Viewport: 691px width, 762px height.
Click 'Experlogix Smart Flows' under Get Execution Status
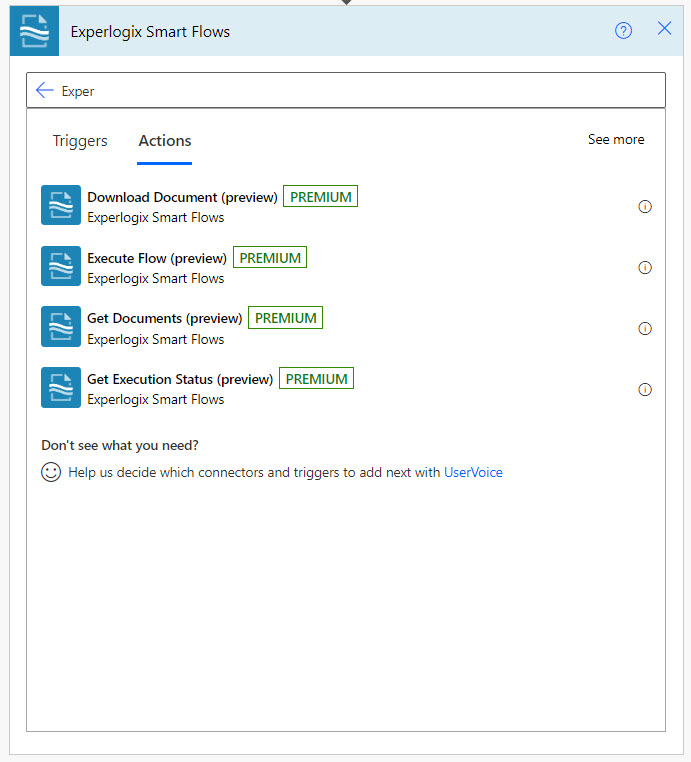tap(155, 399)
